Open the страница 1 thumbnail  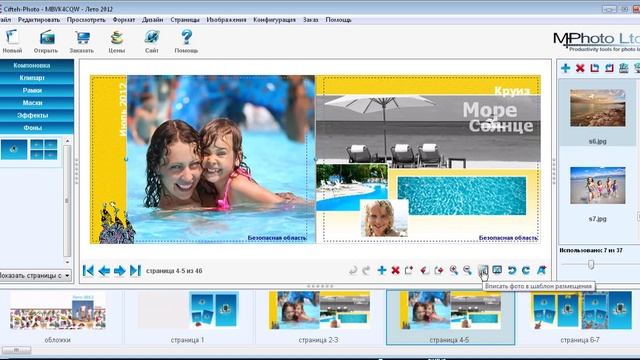pyautogui.click(x=187, y=311)
